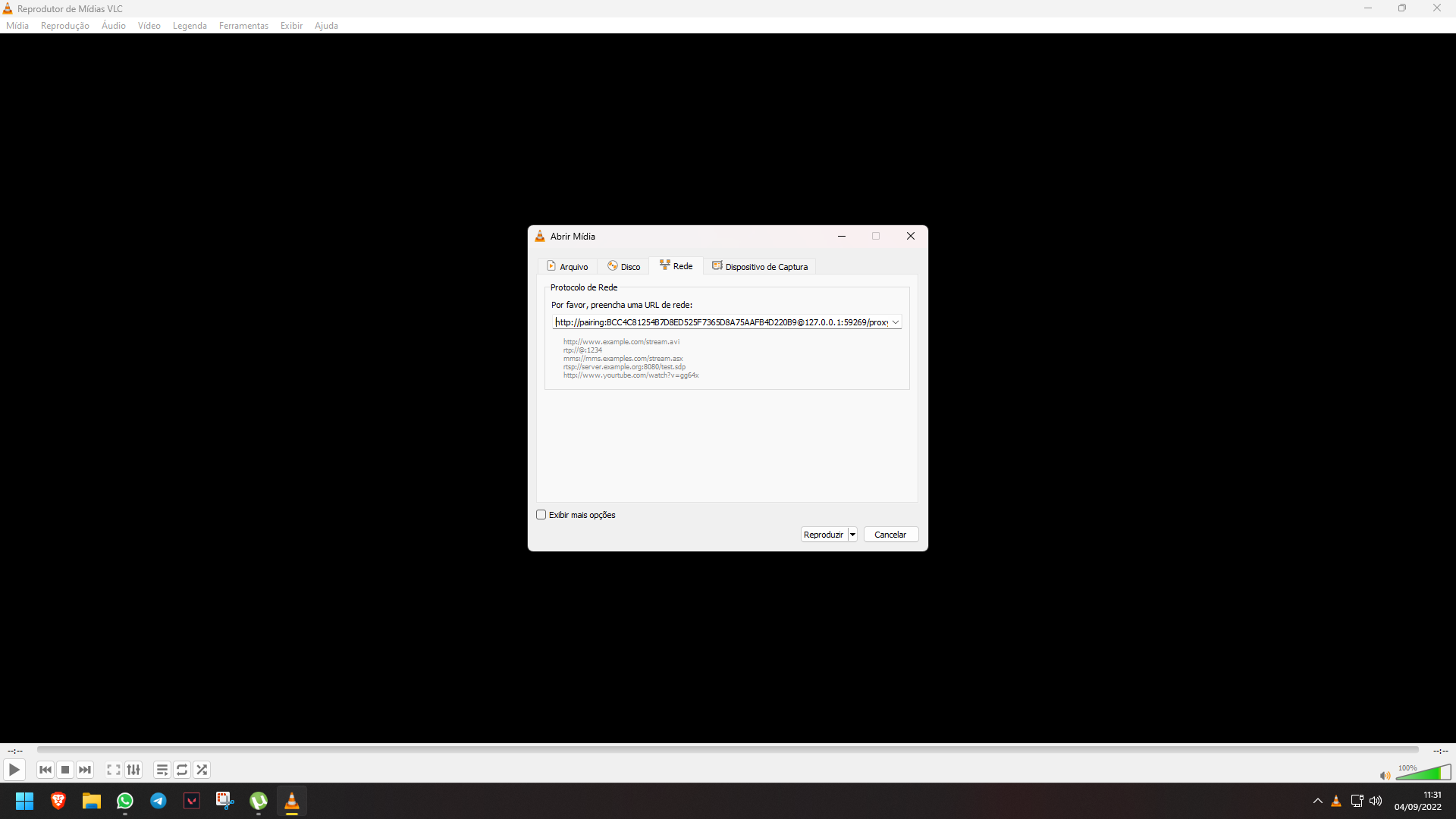
Task: Click the Next media button
Action: pyautogui.click(x=85, y=770)
